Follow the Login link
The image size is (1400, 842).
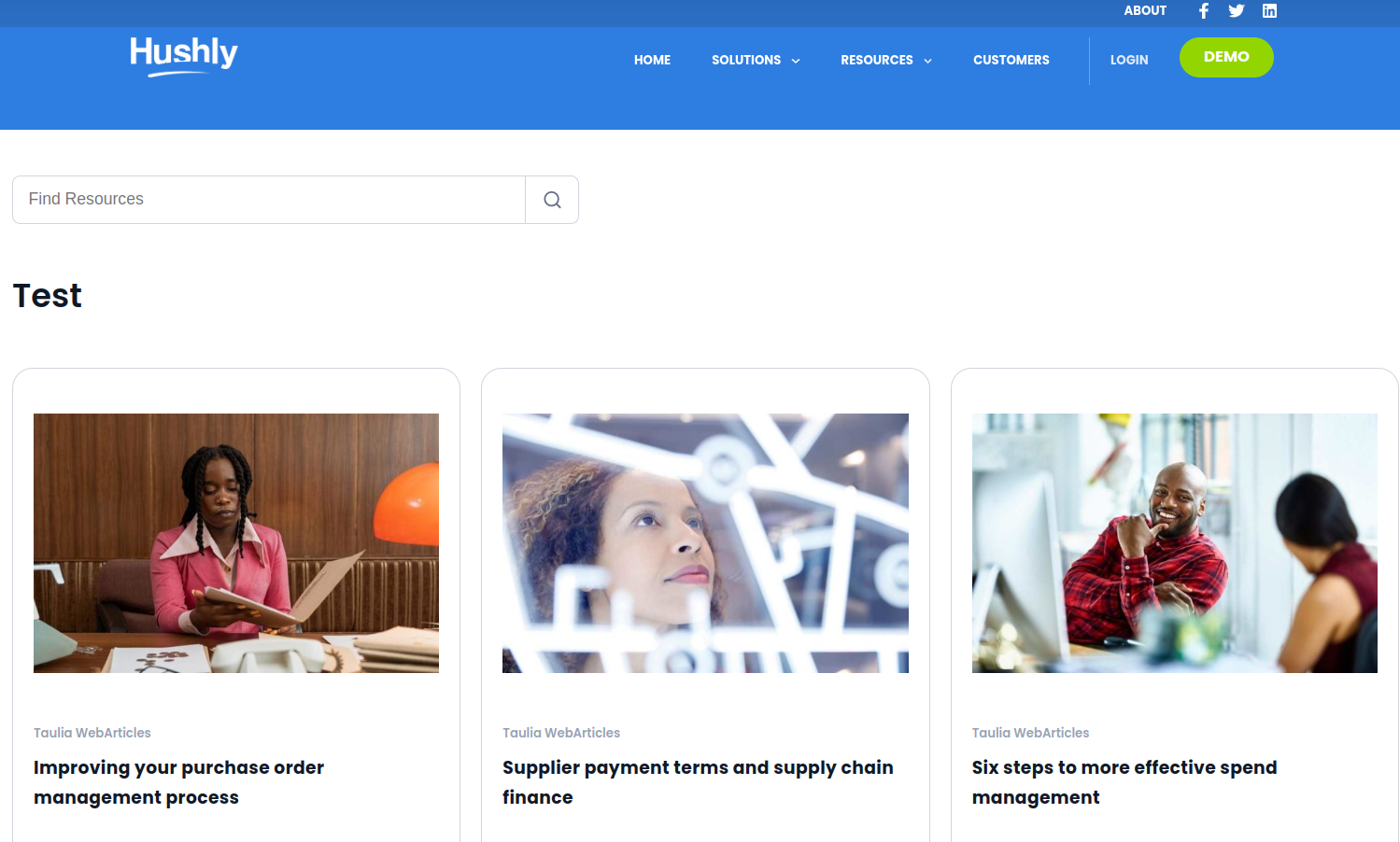click(x=1129, y=60)
